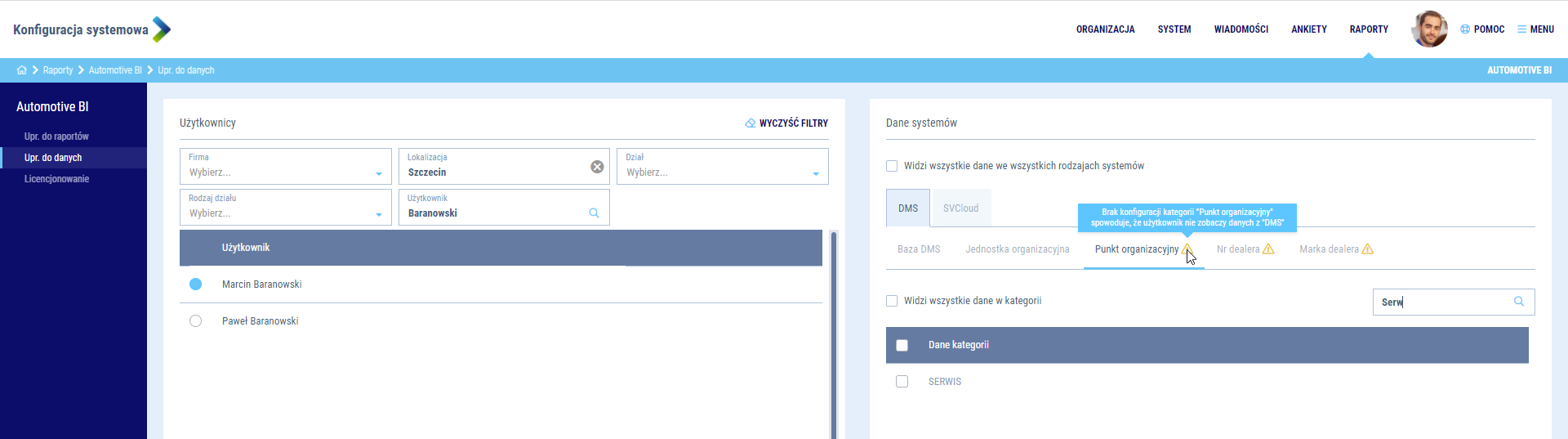Switch to the SVCloud tab
The image size is (1568, 439).
(960, 208)
